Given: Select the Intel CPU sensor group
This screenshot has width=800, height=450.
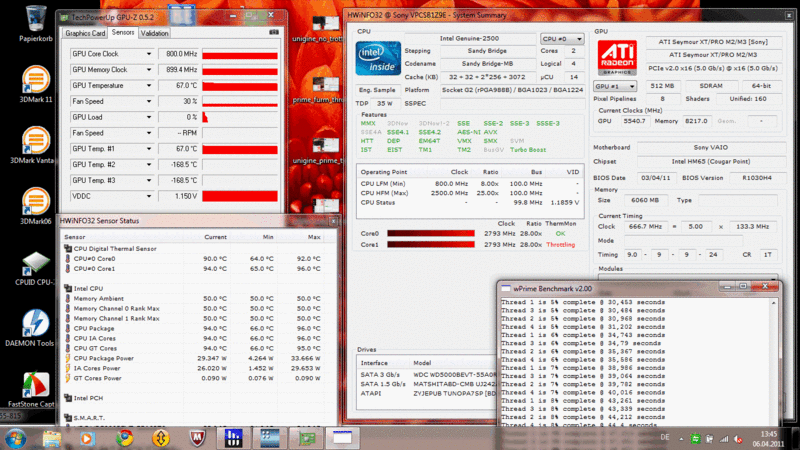Looking at the screenshot, I should click(88, 288).
